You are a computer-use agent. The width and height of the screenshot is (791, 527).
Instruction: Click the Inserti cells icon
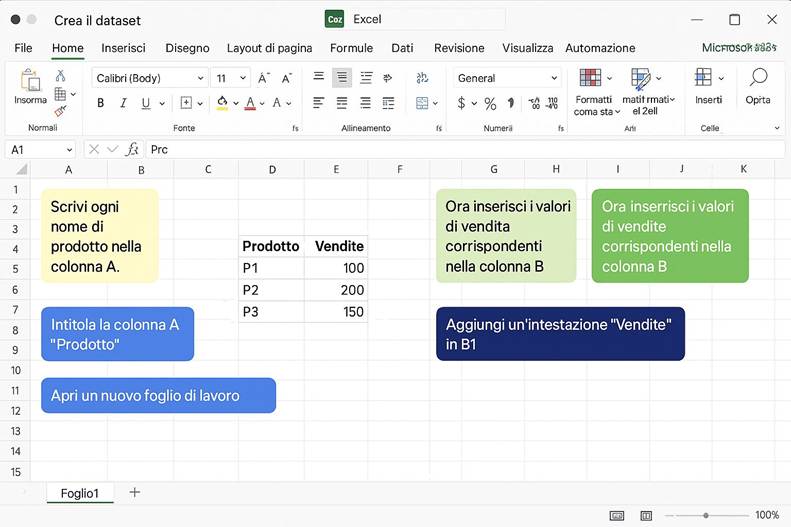(x=704, y=78)
